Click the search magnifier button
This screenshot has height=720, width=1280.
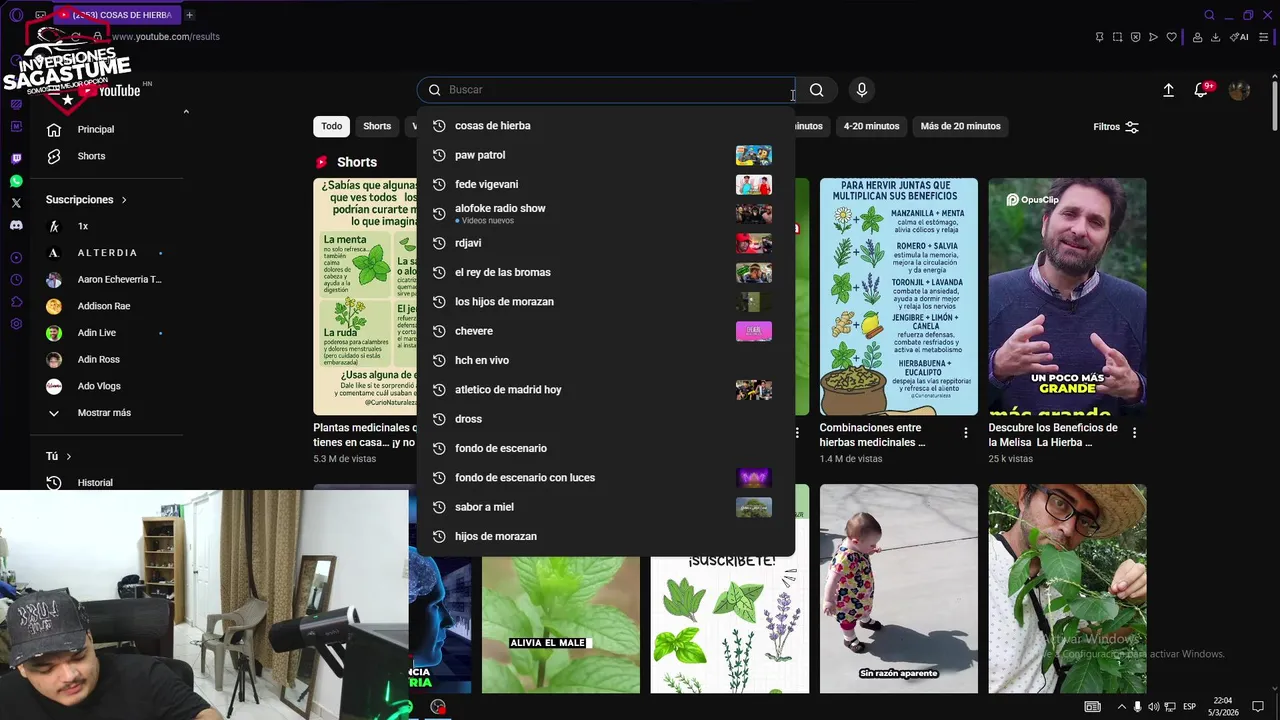click(817, 90)
